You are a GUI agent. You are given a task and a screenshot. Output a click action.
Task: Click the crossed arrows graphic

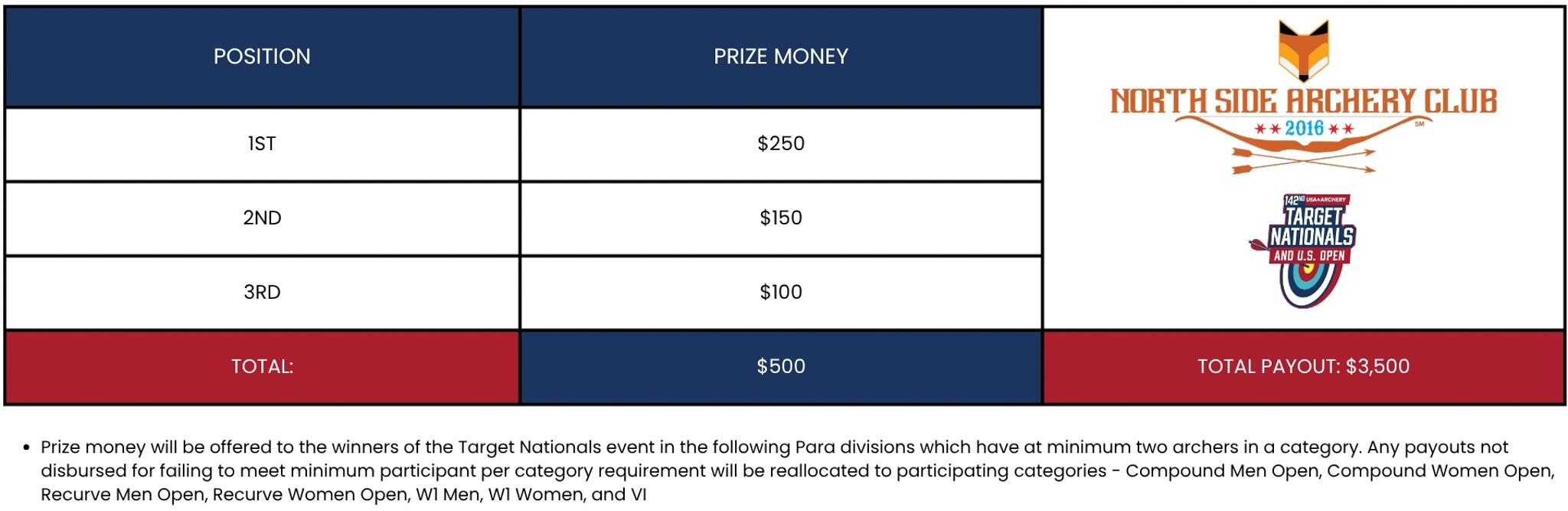(1303, 161)
